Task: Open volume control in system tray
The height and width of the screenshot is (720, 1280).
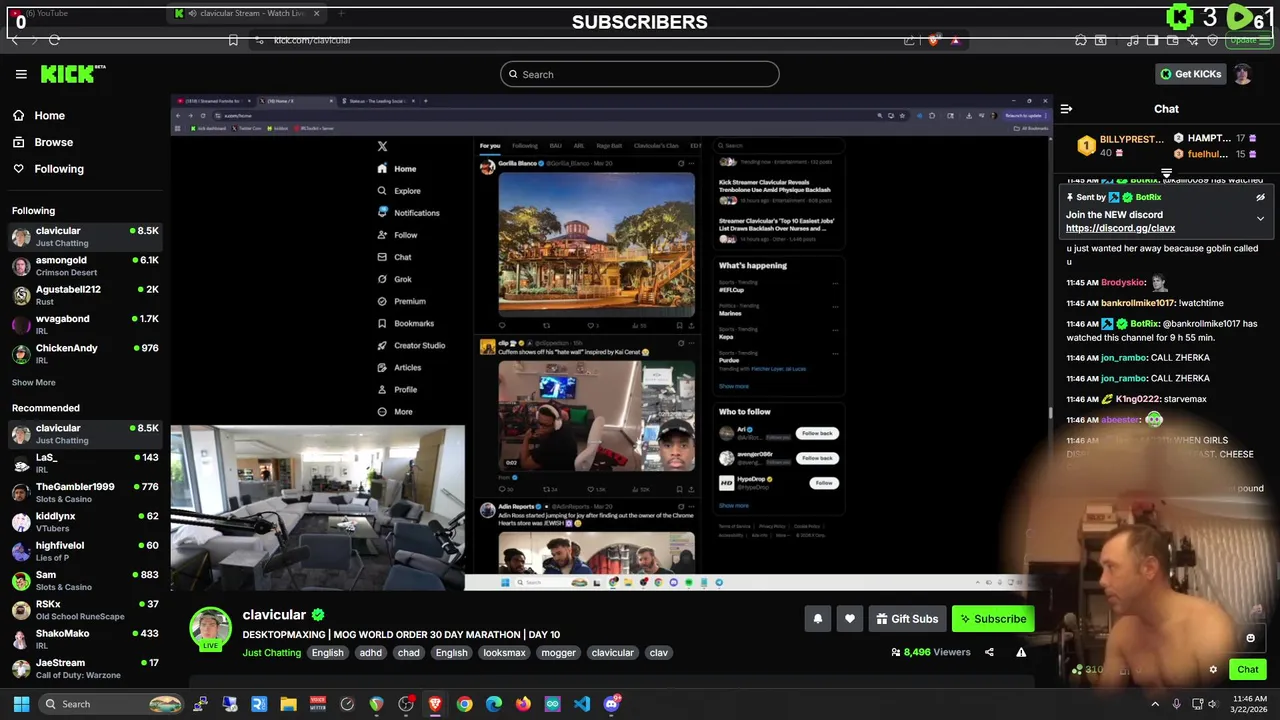Action: 1213,704
